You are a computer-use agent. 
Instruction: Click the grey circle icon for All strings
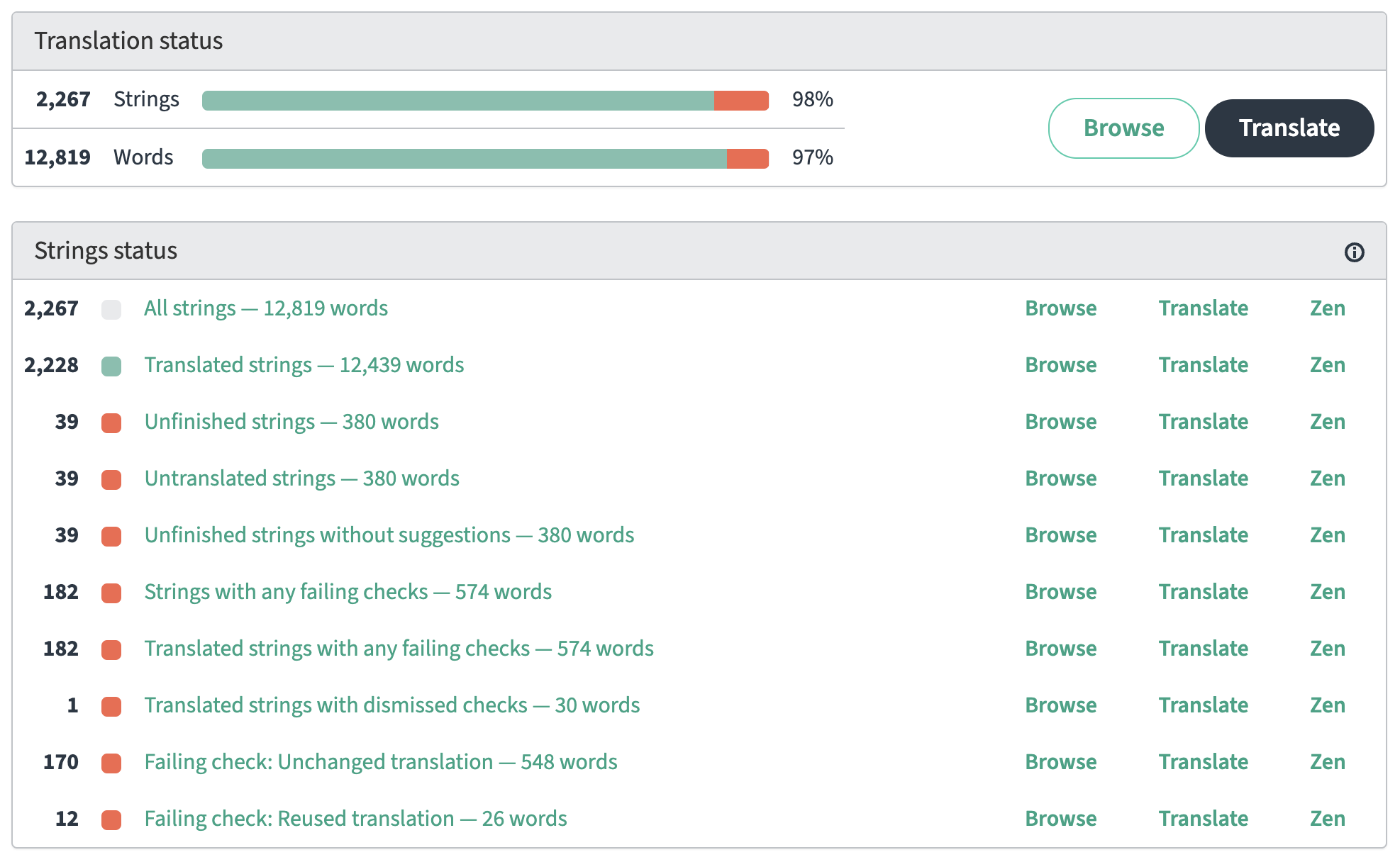113,307
